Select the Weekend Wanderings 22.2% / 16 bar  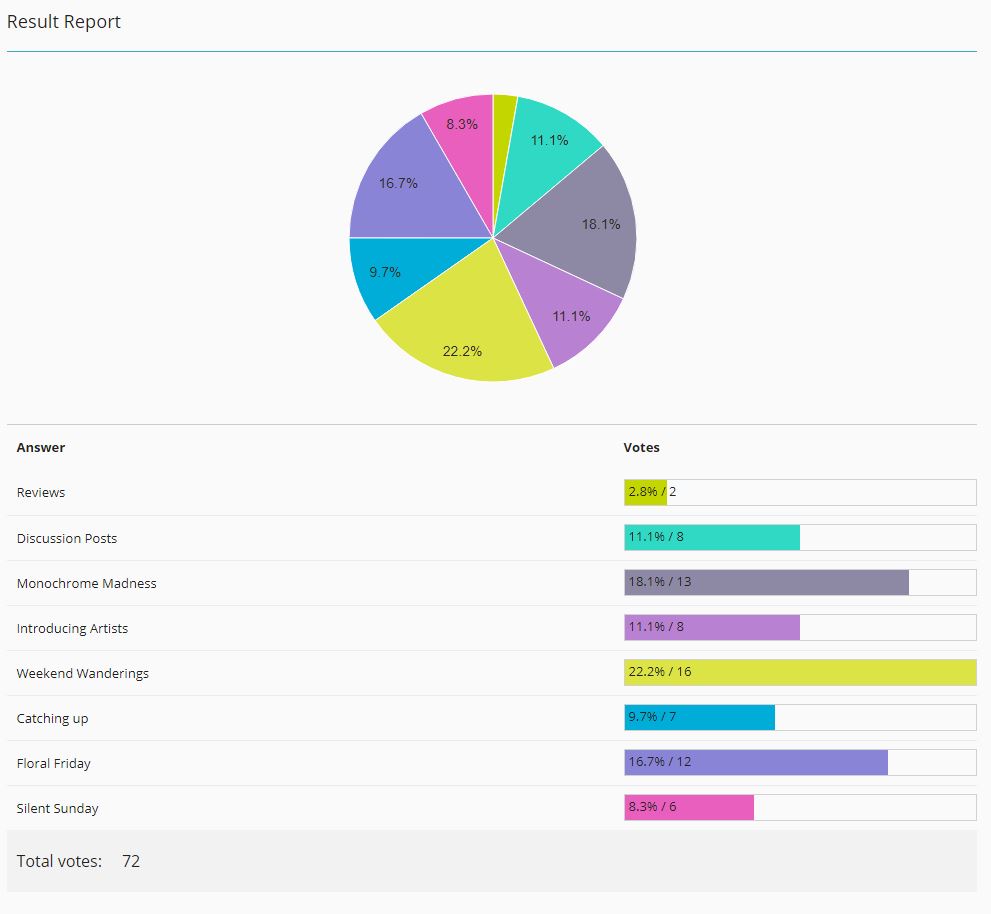[800, 673]
